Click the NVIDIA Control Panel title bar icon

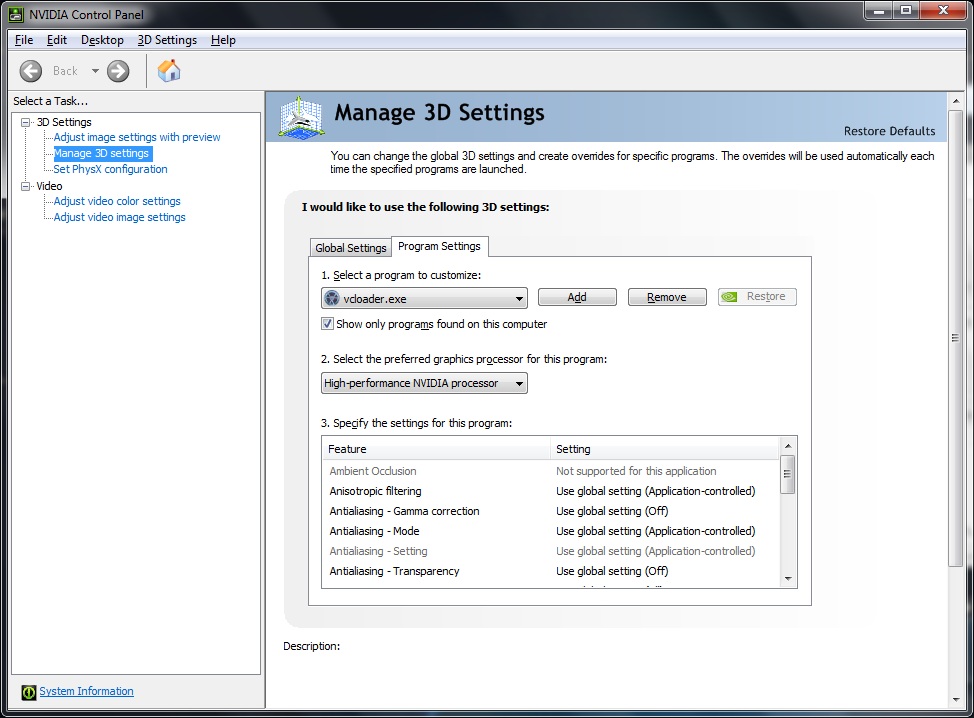coord(13,14)
